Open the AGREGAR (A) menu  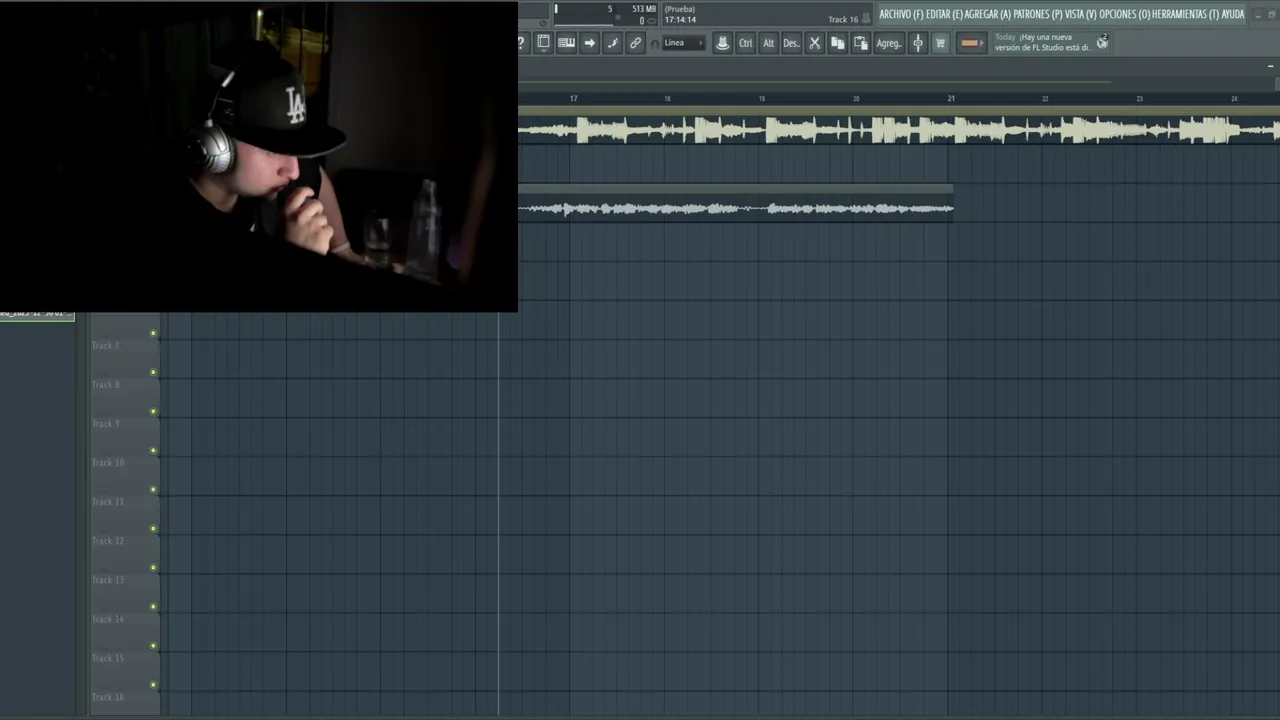(x=987, y=14)
